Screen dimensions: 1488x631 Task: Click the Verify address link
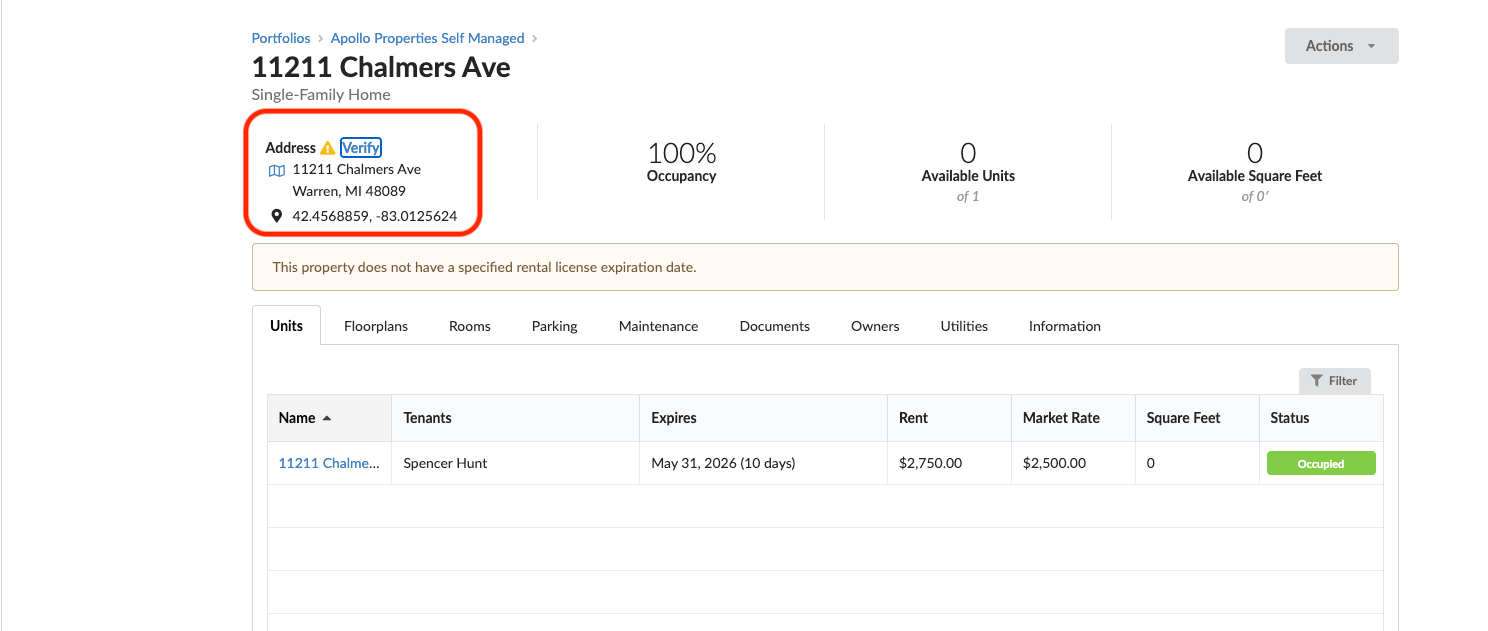pos(360,148)
